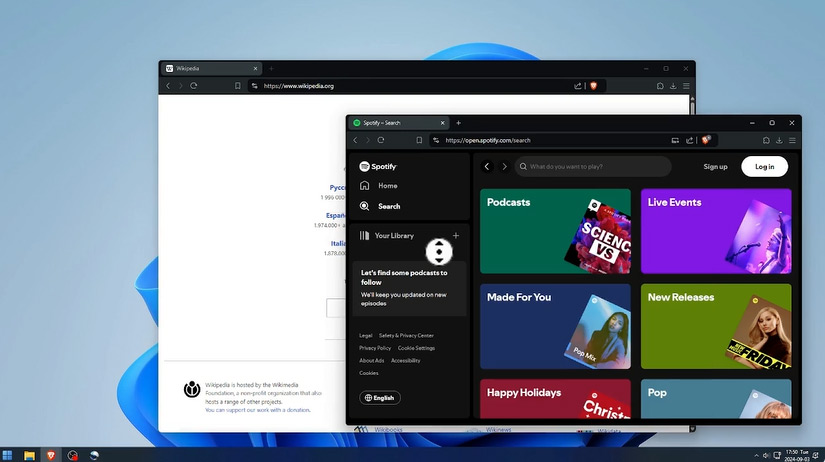This screenshot has height=462, width=825.
Task: Bookmark the Wikipedia page
Action: [237, 86]
